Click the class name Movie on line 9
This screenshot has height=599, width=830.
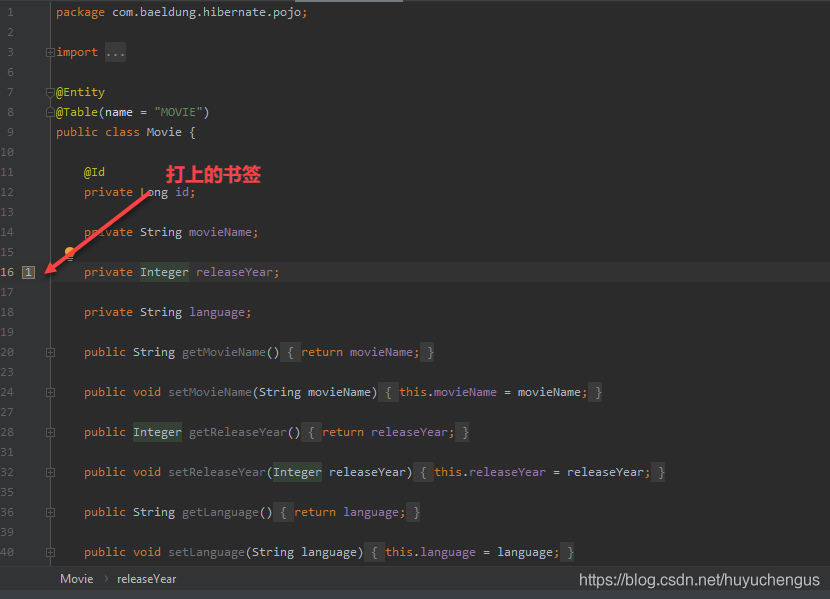tap(164, 132)
